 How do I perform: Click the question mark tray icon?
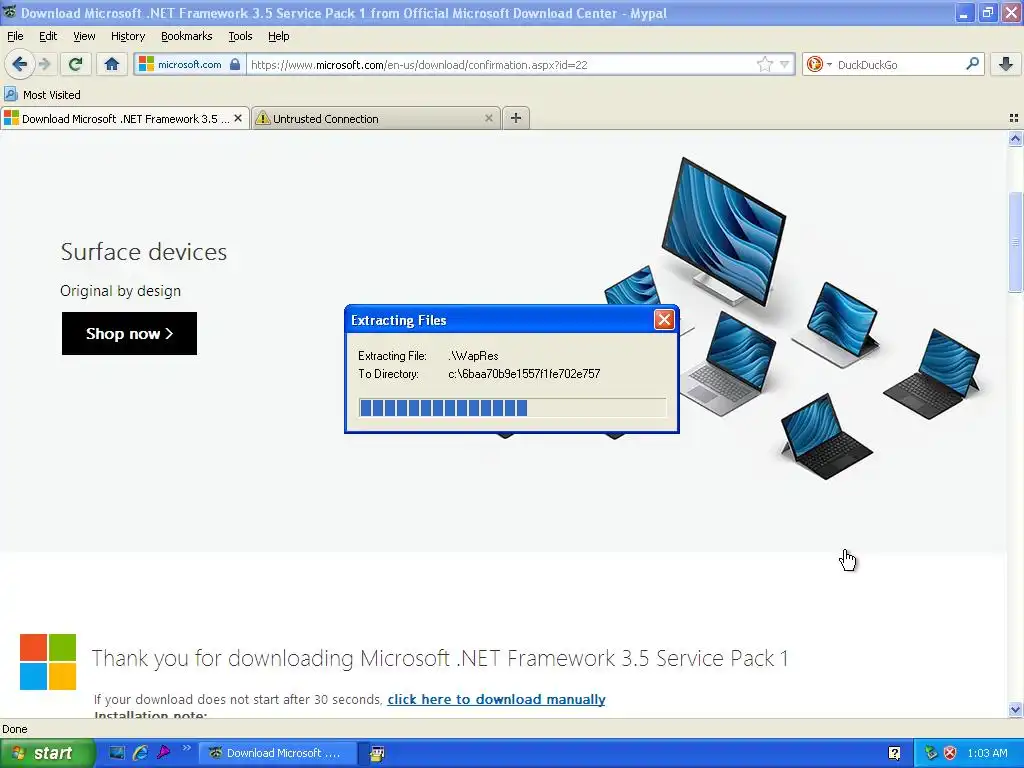(x=895, y=753)
